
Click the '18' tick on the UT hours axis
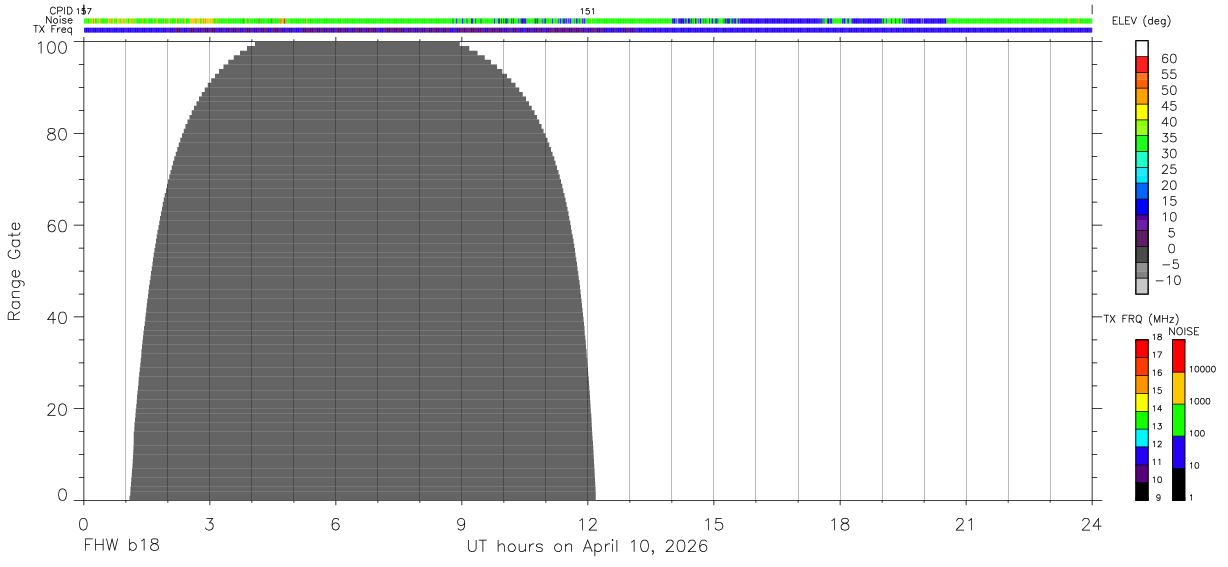click(x=839, y=523)
